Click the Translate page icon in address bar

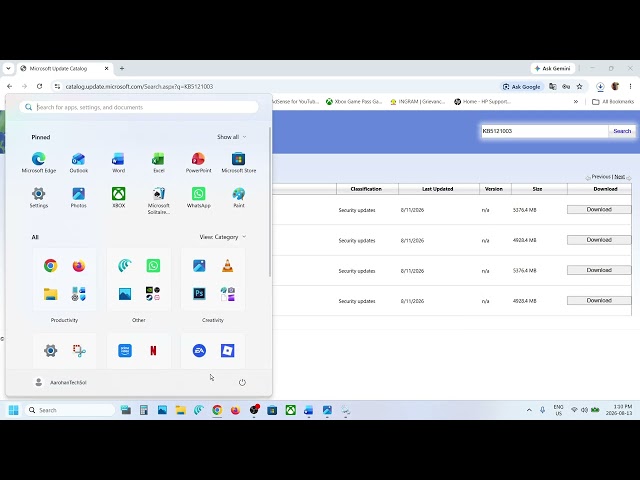552,87
